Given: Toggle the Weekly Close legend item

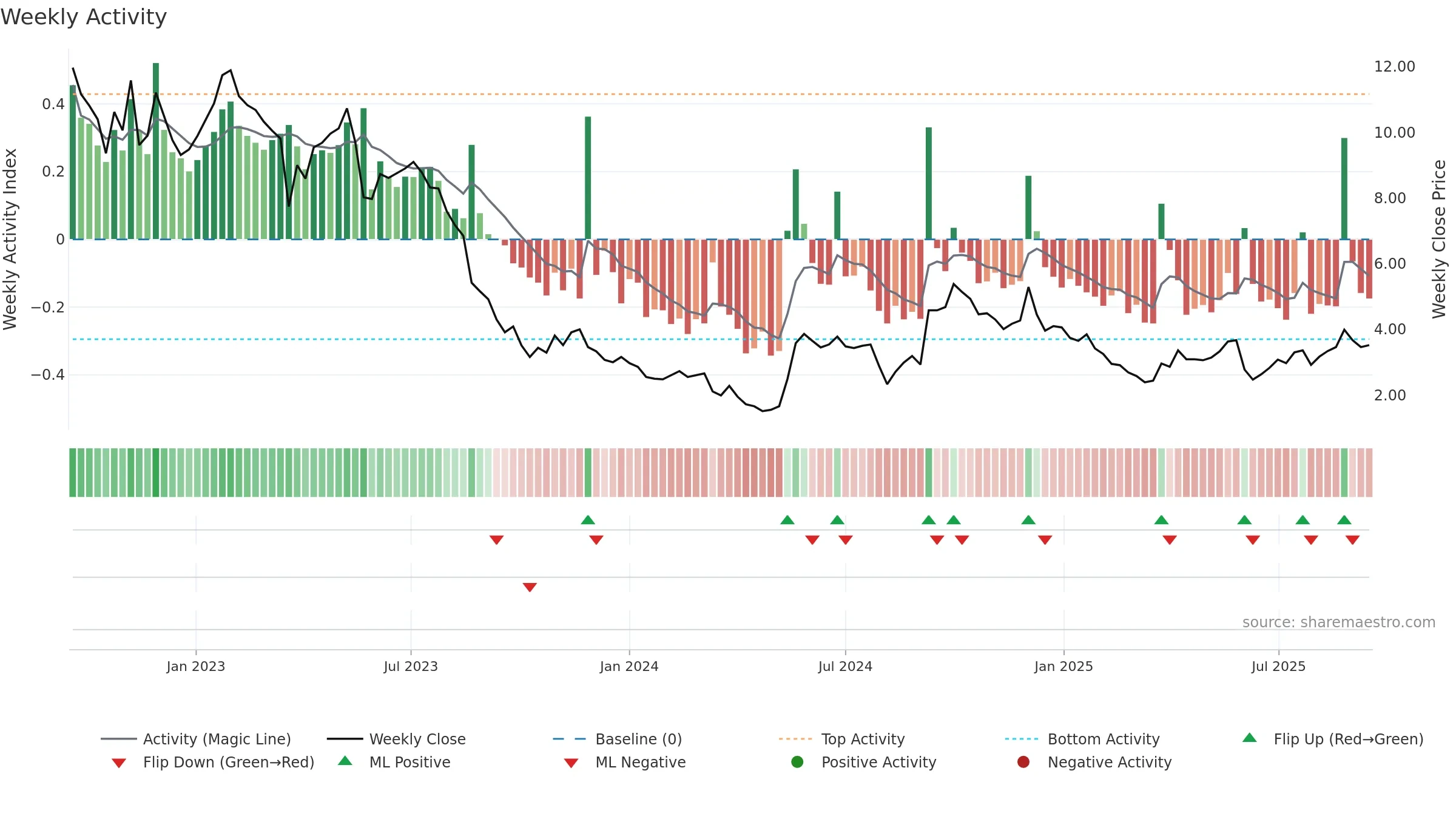Looking at the screenshot, I should tap(396, 739).
